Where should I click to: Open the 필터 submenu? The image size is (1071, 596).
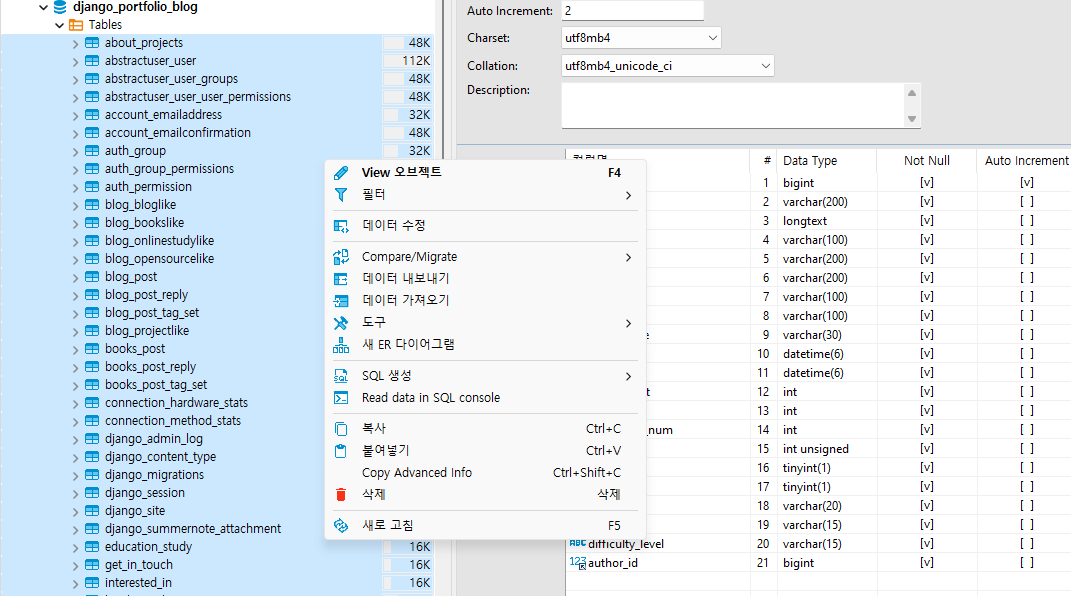[485, 195]
